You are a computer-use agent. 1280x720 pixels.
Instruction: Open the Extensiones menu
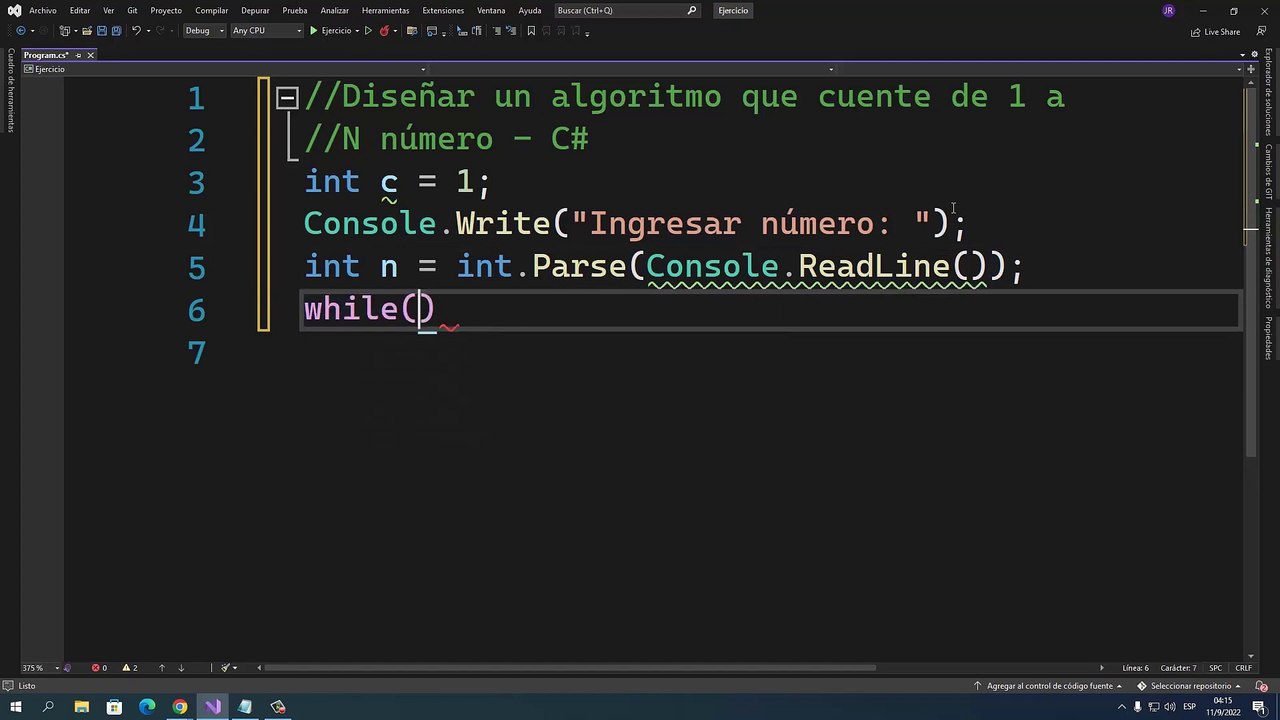443,10
